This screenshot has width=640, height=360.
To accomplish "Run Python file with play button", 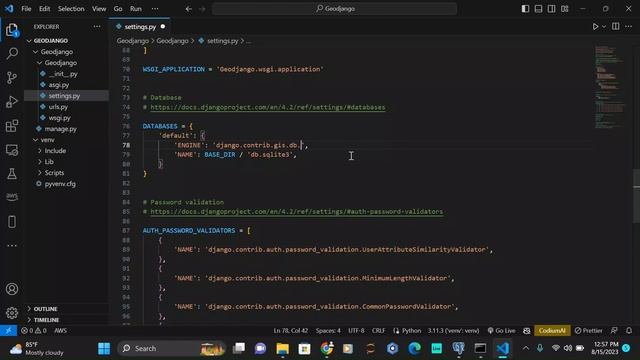I will (x=595, y=27).
